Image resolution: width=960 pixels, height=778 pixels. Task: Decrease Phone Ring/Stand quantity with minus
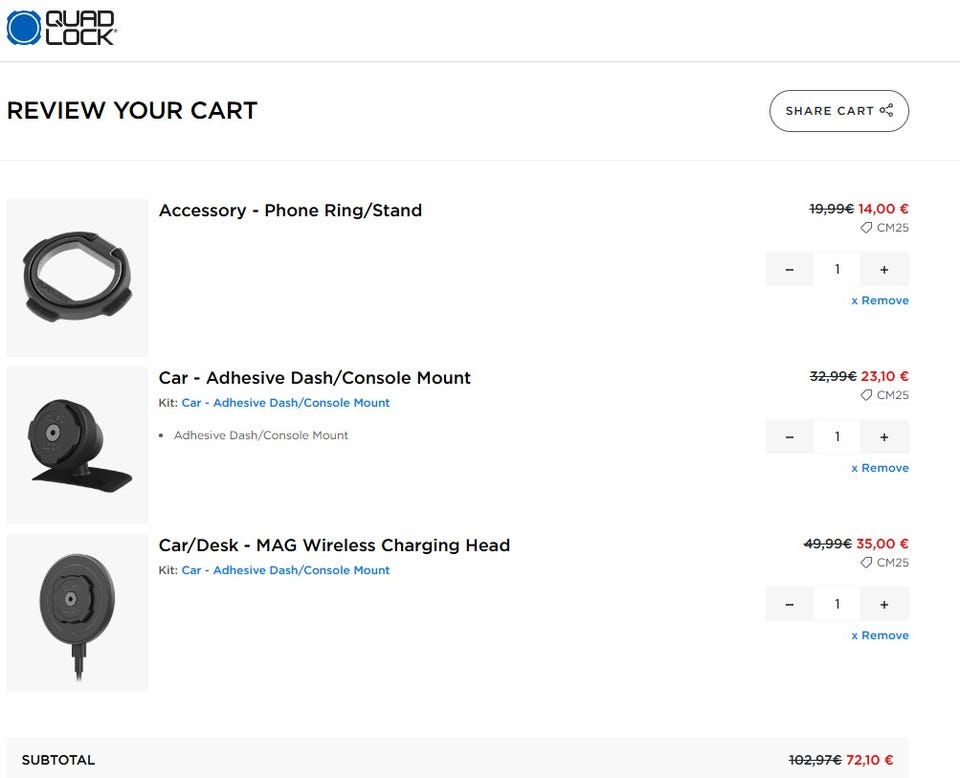coord(790,269)
